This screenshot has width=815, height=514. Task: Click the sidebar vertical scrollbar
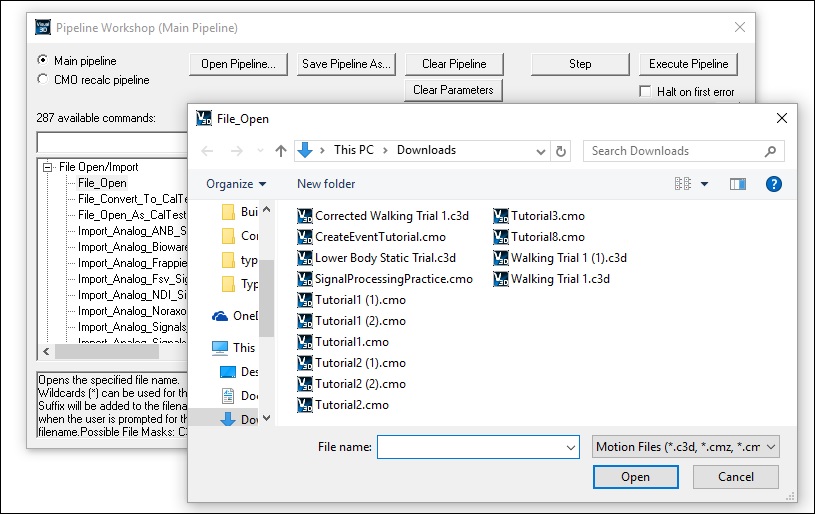[x=267, y=300]
